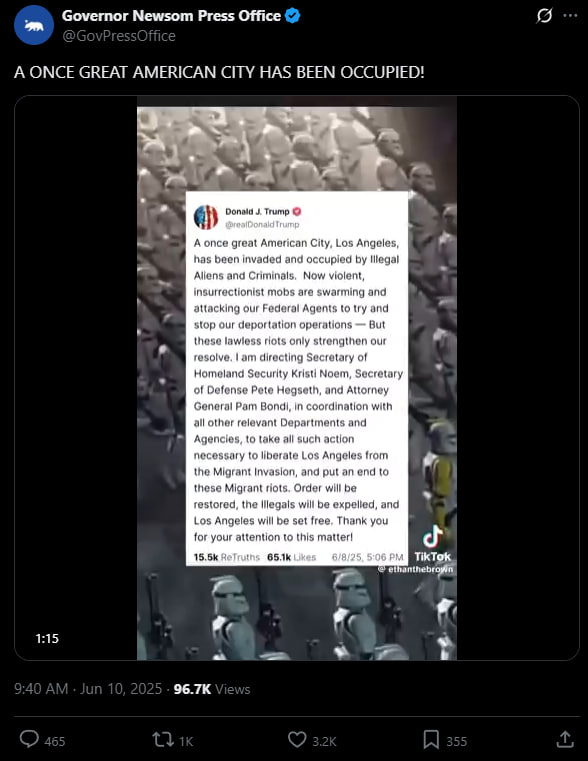Viewport: 588px width, 761px height.
Task: Click the reply speech bubble icon
Action: (29, 740)
